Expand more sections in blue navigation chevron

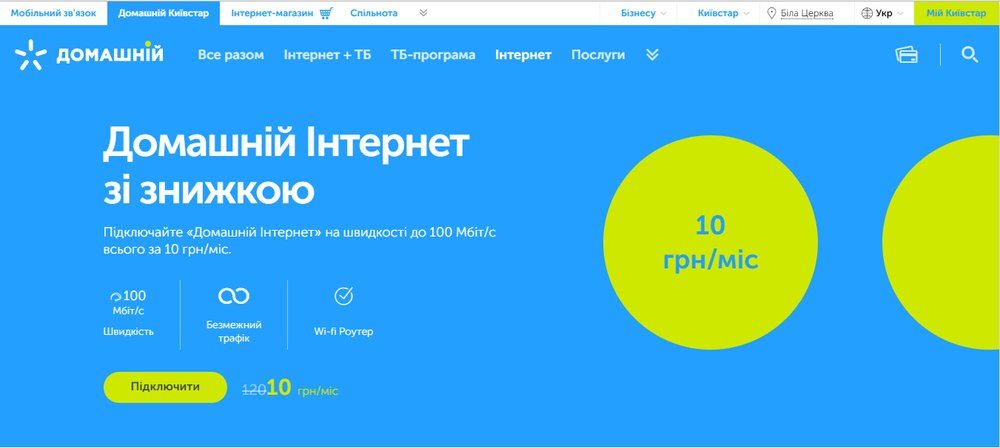[652, 55]
